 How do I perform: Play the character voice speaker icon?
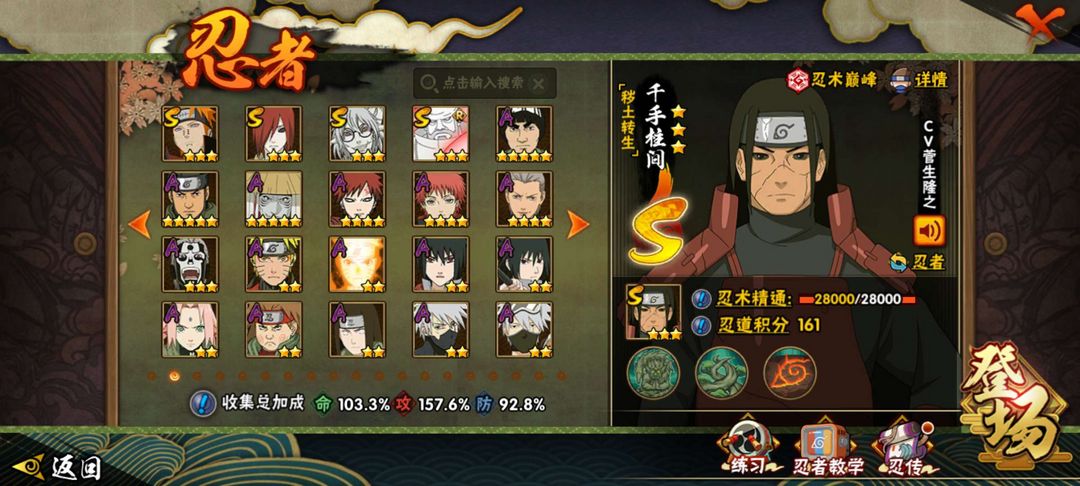(x=929, y=231)
